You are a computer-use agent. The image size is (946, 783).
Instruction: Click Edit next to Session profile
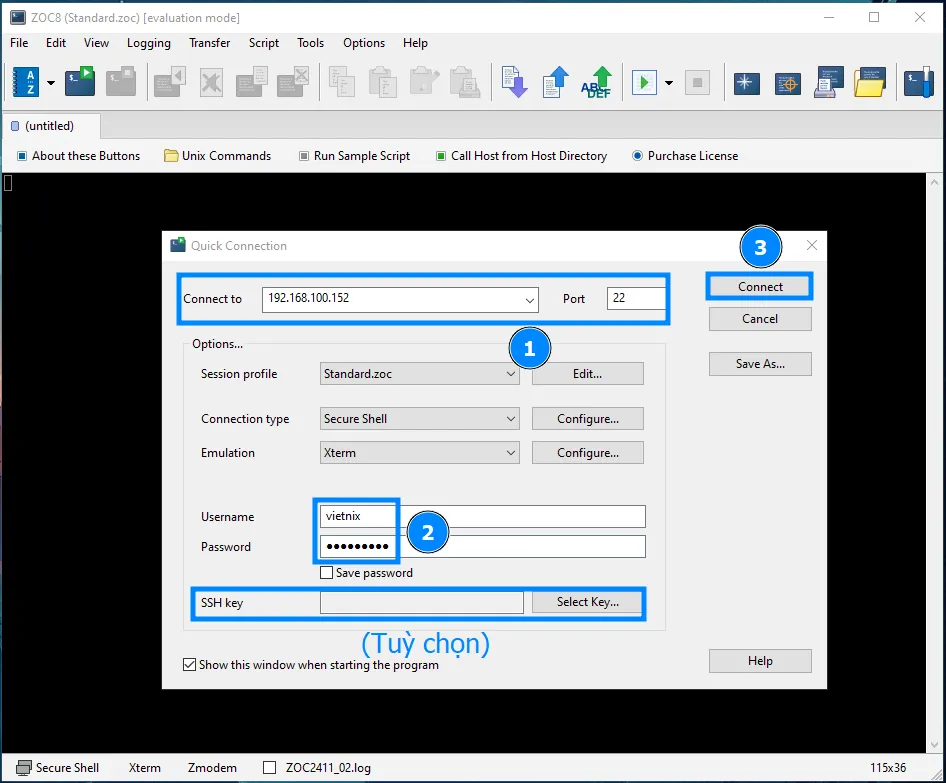point(588,374)
